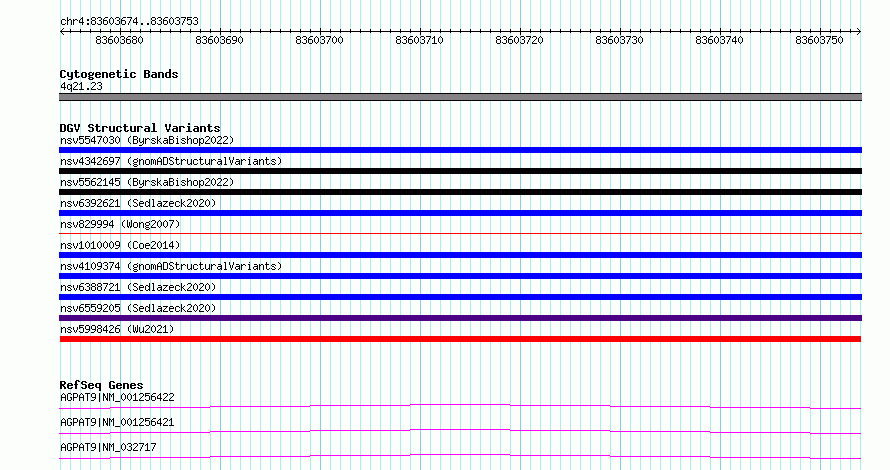The image size is (890, 470).
Task: Open variant nsv4342697 (gnomADStructuralVariants) label
Action: [171, 161]
